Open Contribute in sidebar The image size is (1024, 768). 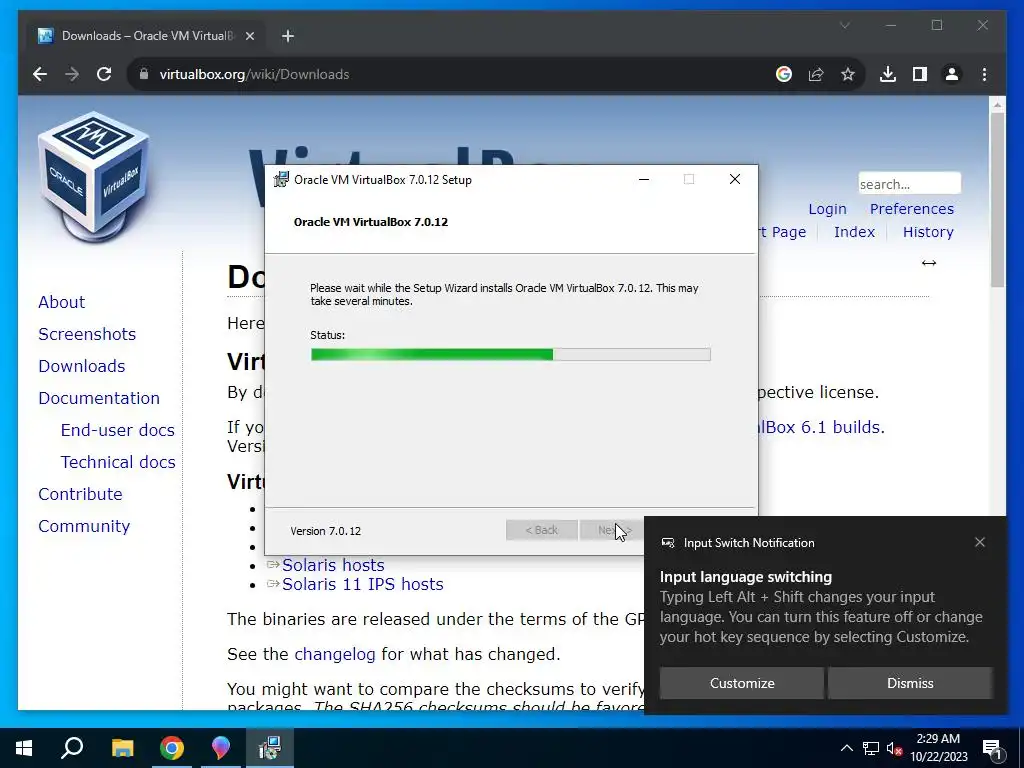pyautogui.click(x=80, y=494)
